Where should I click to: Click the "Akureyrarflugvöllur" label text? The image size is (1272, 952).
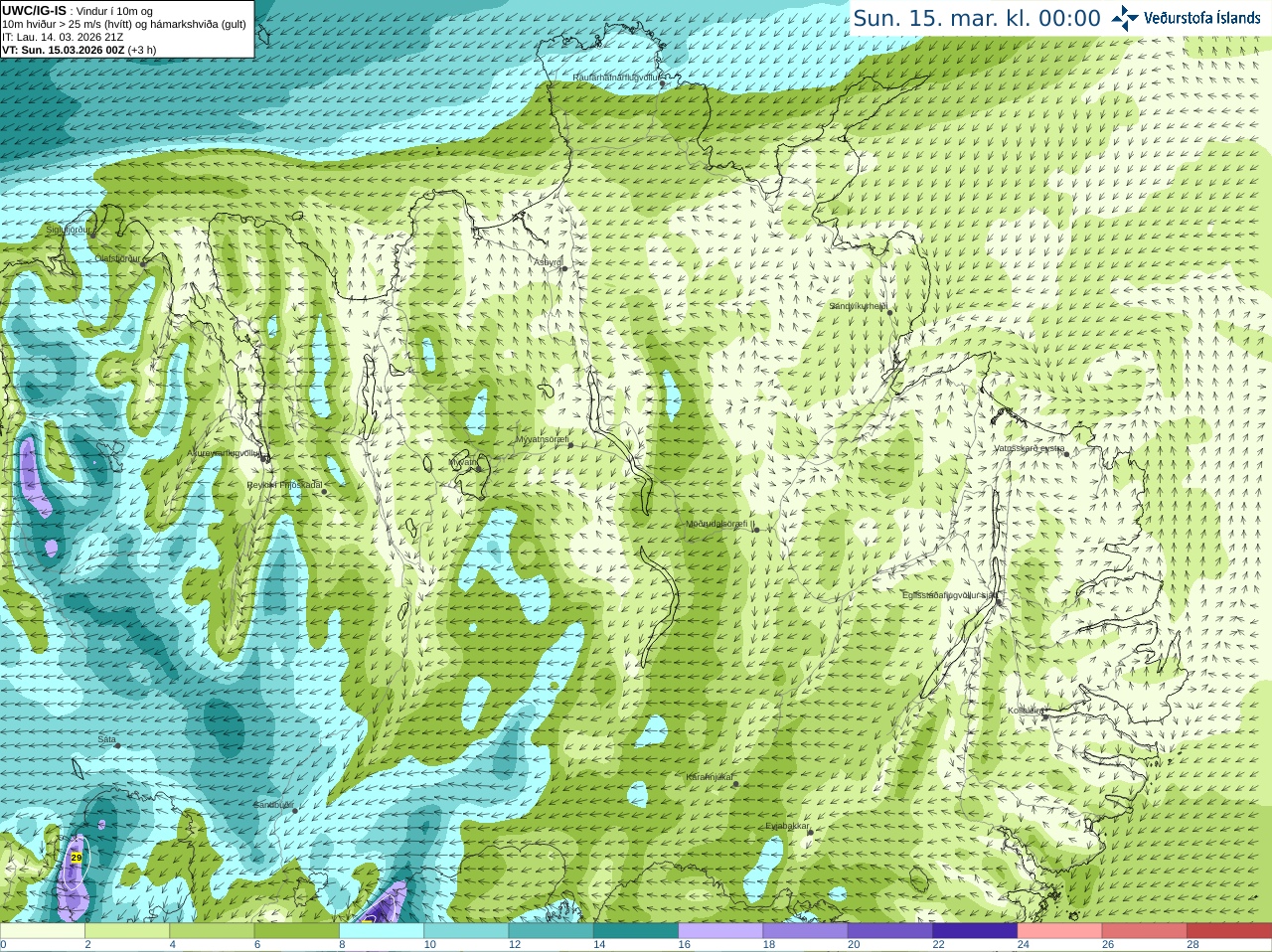[x=225, y=453]
